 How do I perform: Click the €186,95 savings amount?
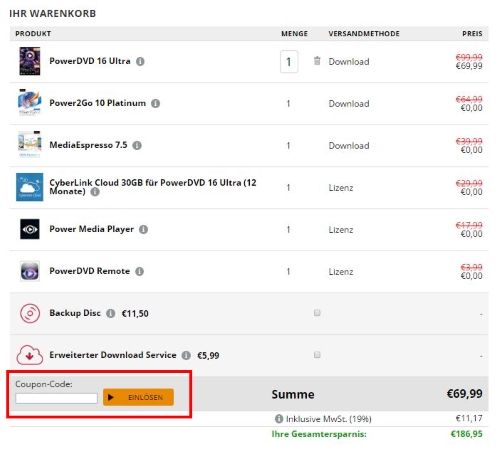click(467, 434)
